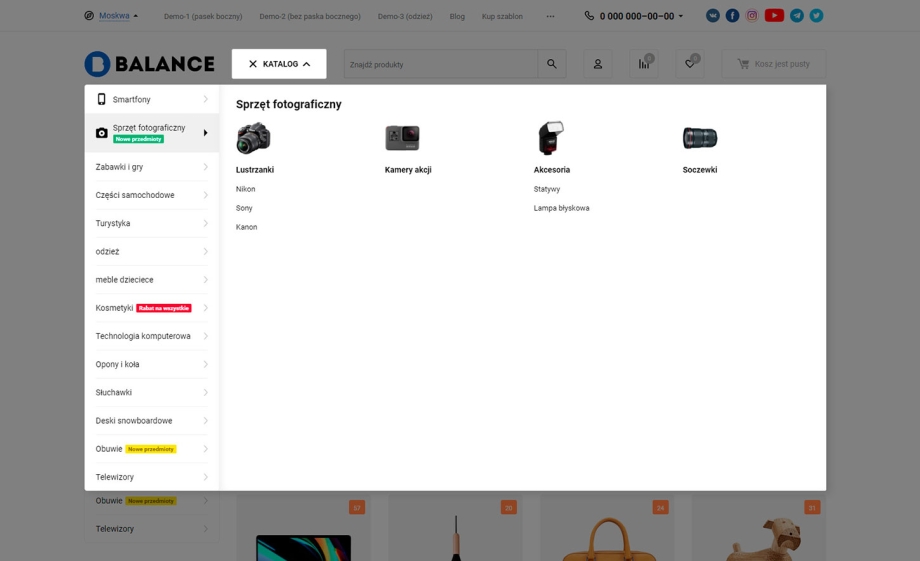Close the Katalog menu

point(279,64)
